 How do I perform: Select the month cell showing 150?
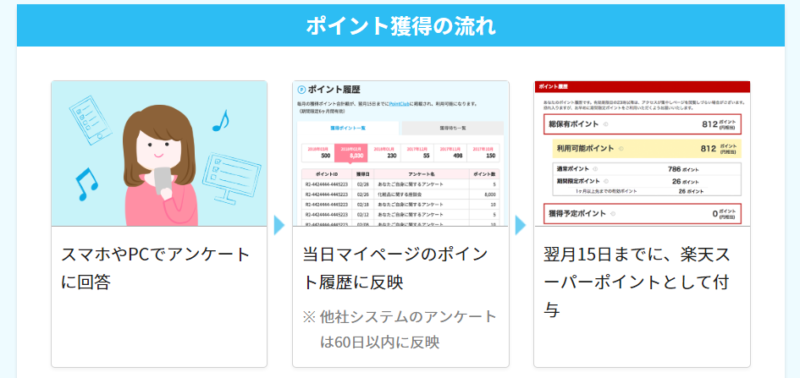[483, 153]
